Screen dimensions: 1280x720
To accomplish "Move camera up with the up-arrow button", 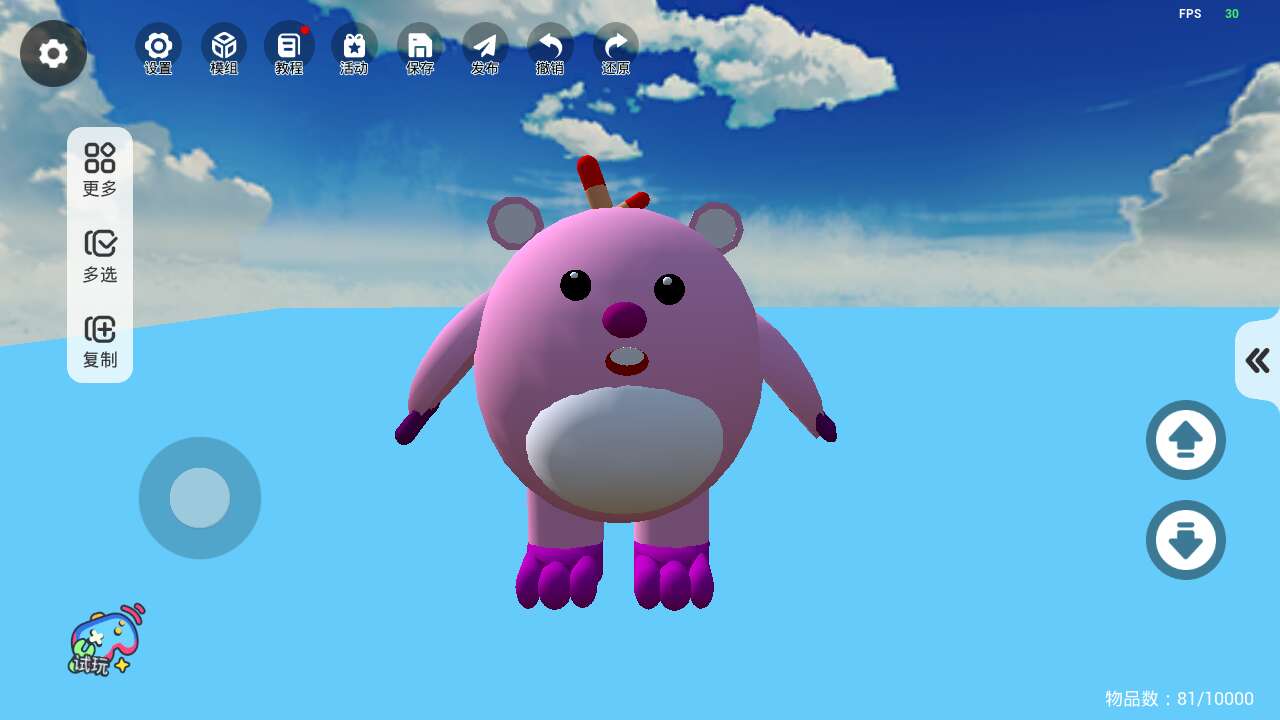I will coord(1186,440).
